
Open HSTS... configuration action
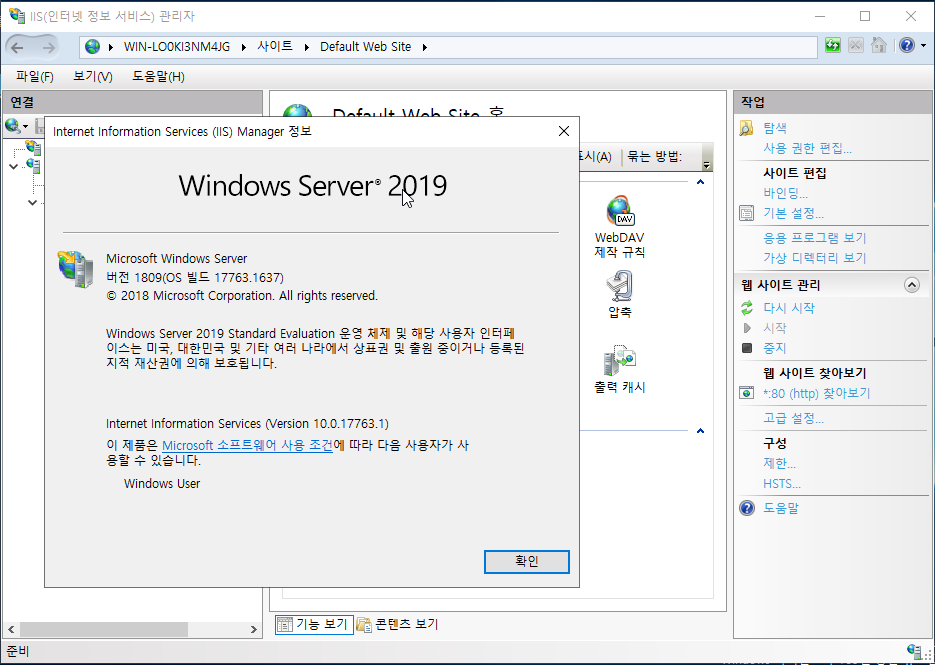(782, 484)
